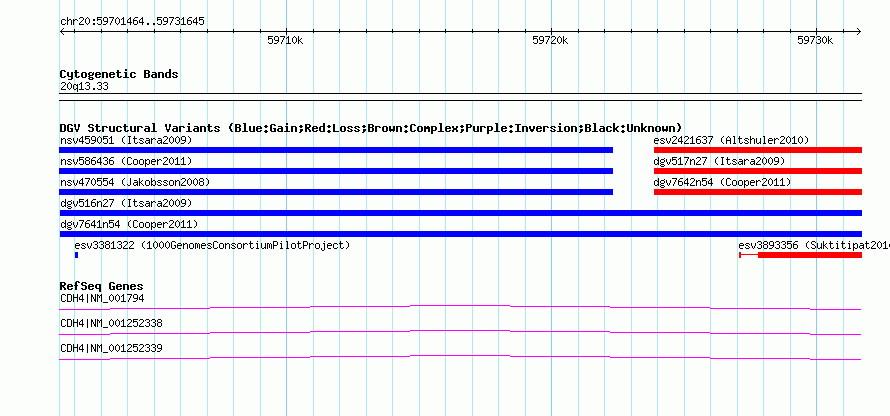Screen dimensions: 890x416
Task: Open the esv2421637 (Altshuler2010) label
Action: point(731,140)
